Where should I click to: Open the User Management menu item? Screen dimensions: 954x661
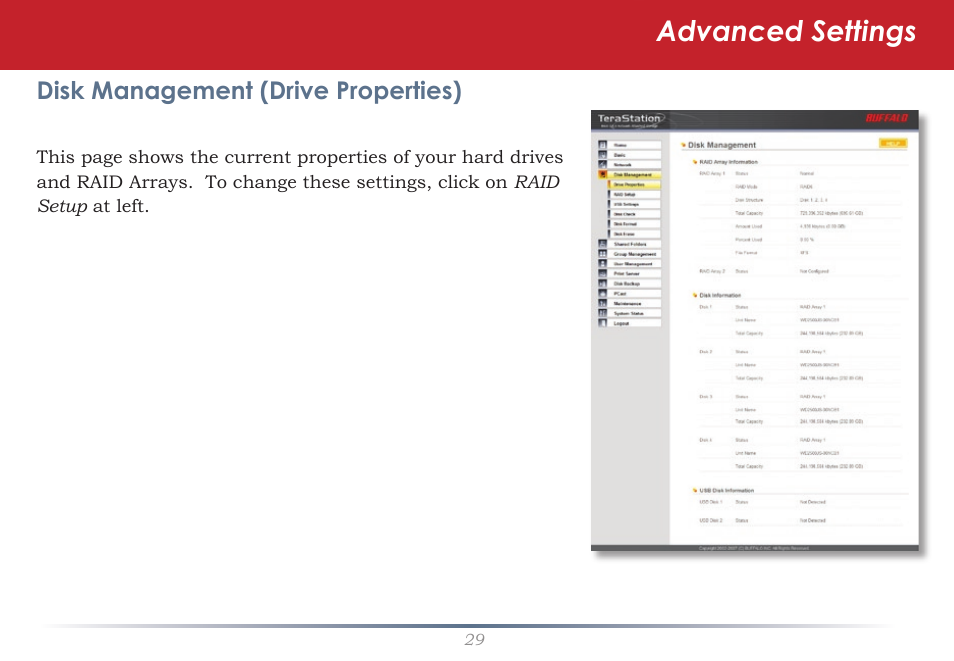(635, 264)
